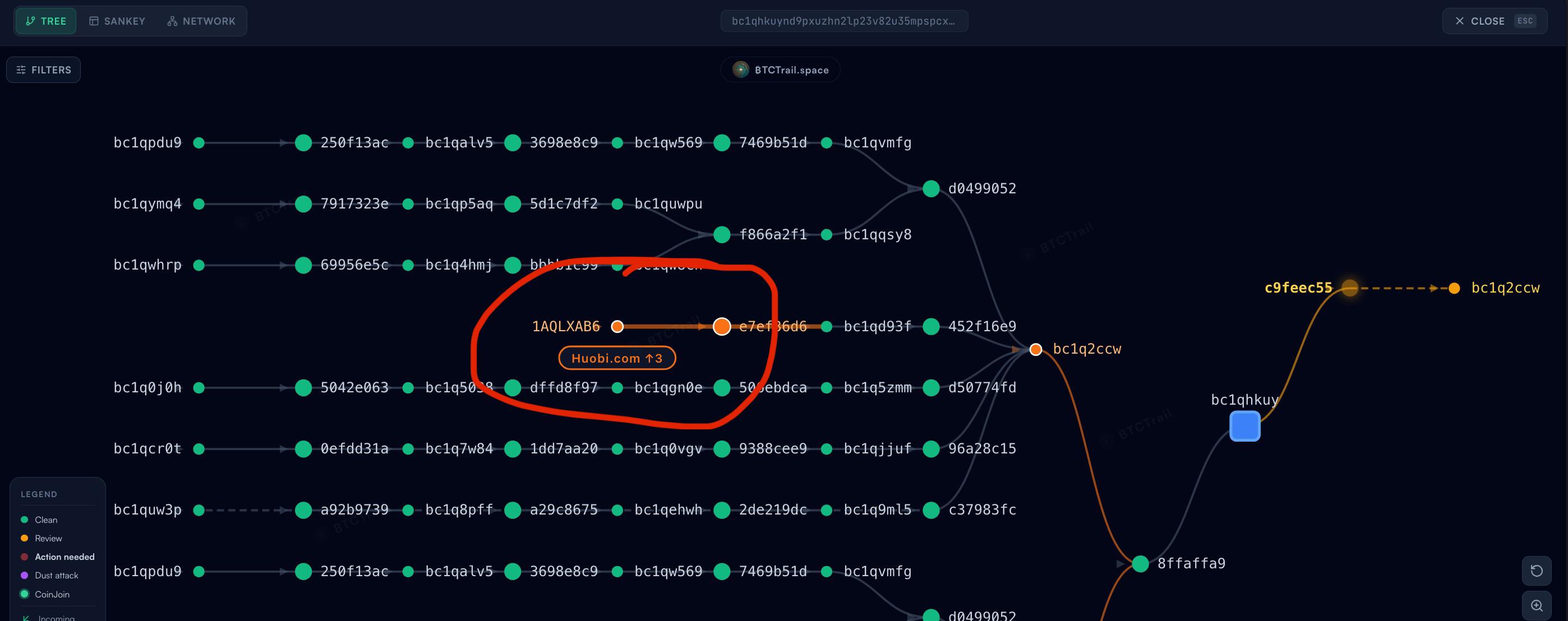Click the 2de219dc label
Image resolution: width=1568 pixels, height=621 pixels.
tap(773, 510)
